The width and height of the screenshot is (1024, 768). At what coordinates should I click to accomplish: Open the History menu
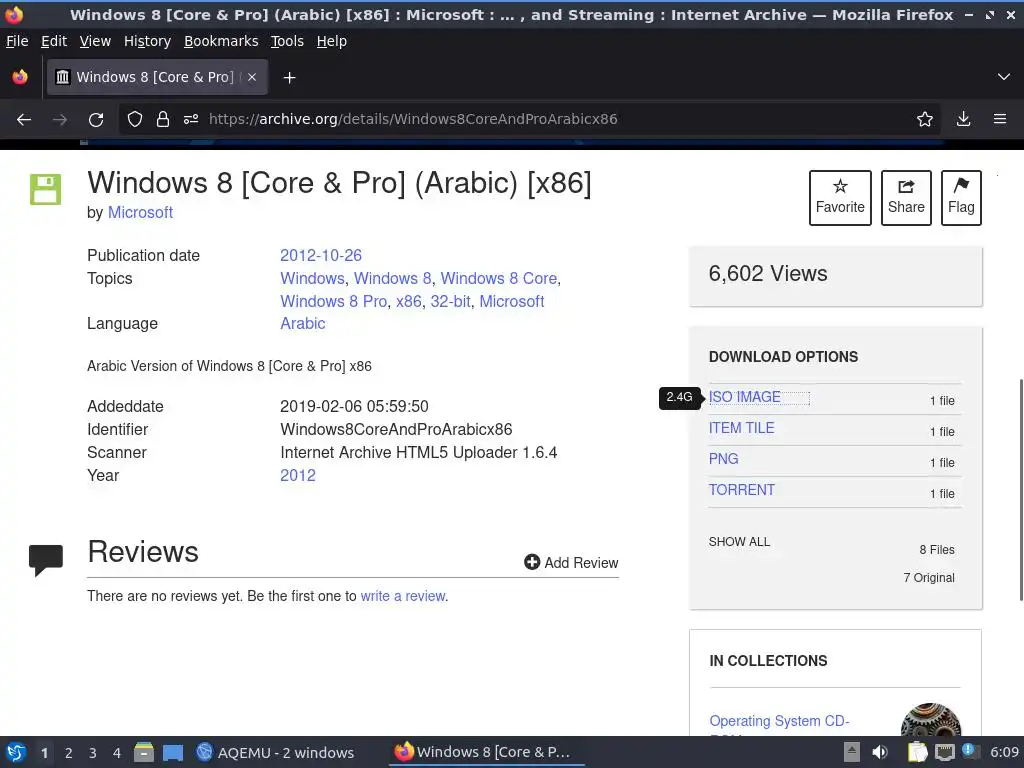pos(148,41)
